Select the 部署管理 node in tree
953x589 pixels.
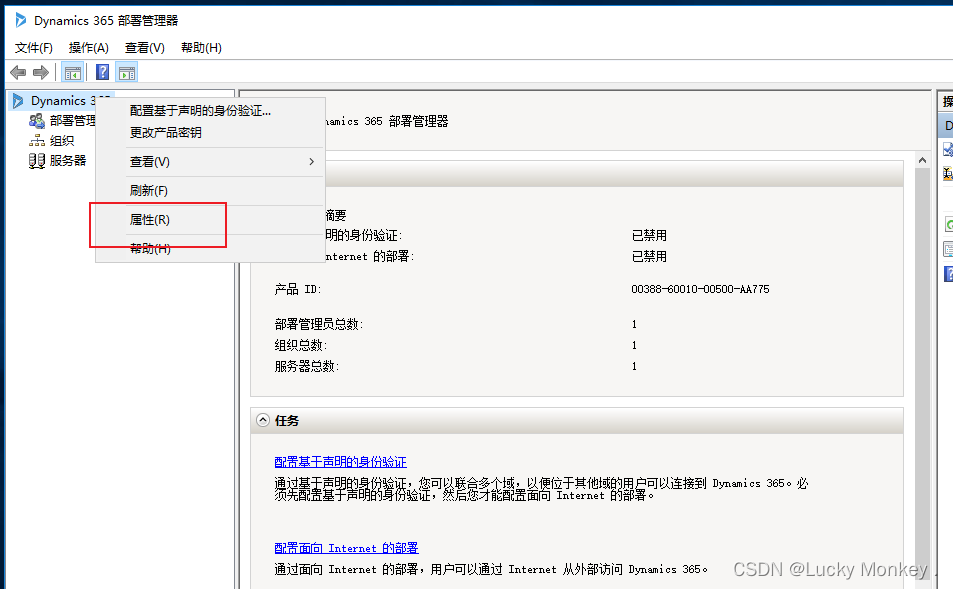click(x=72, y=120)
